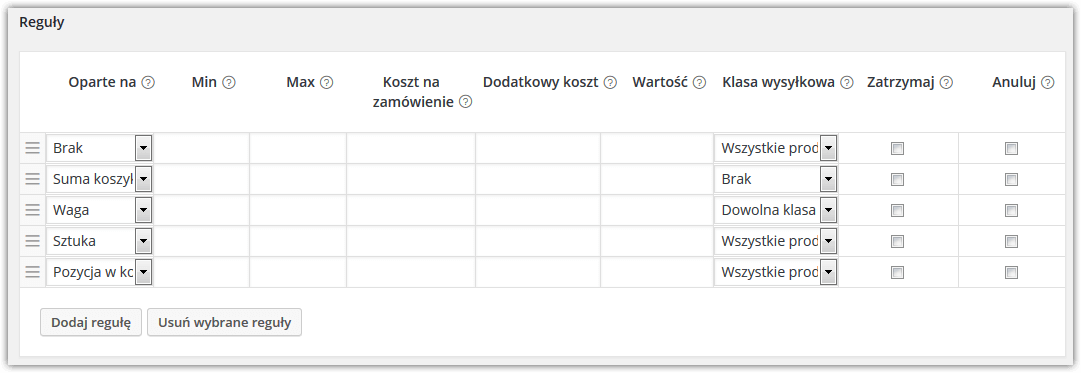Tick the Zatrzymaj checkbox in the Brak row
Image resolution: width=1081 pixels, height=373 pixels.
coord(897,148)
